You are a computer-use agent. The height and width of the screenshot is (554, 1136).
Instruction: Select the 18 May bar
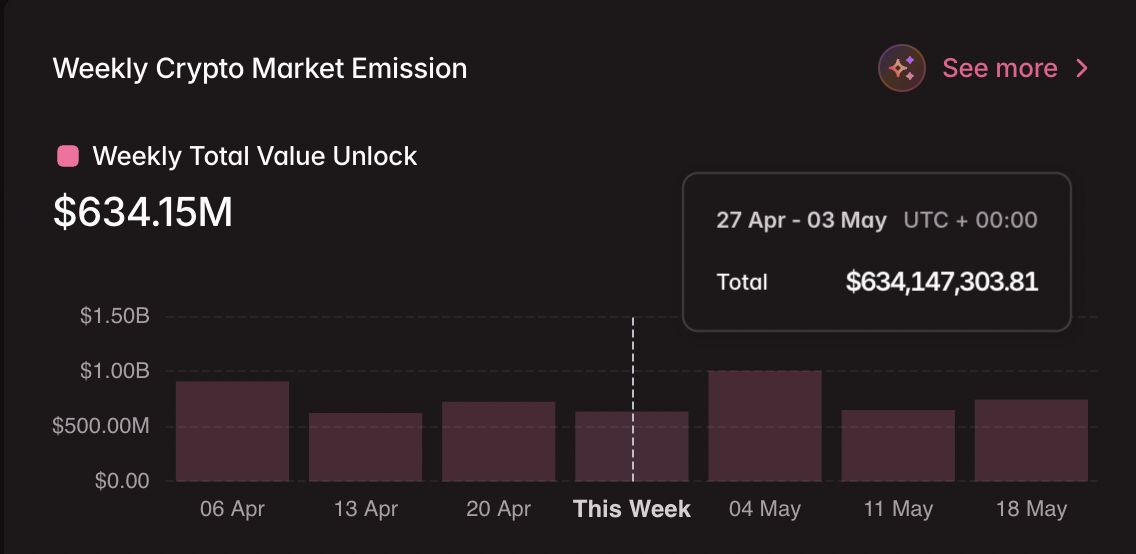pos(1030,440)
